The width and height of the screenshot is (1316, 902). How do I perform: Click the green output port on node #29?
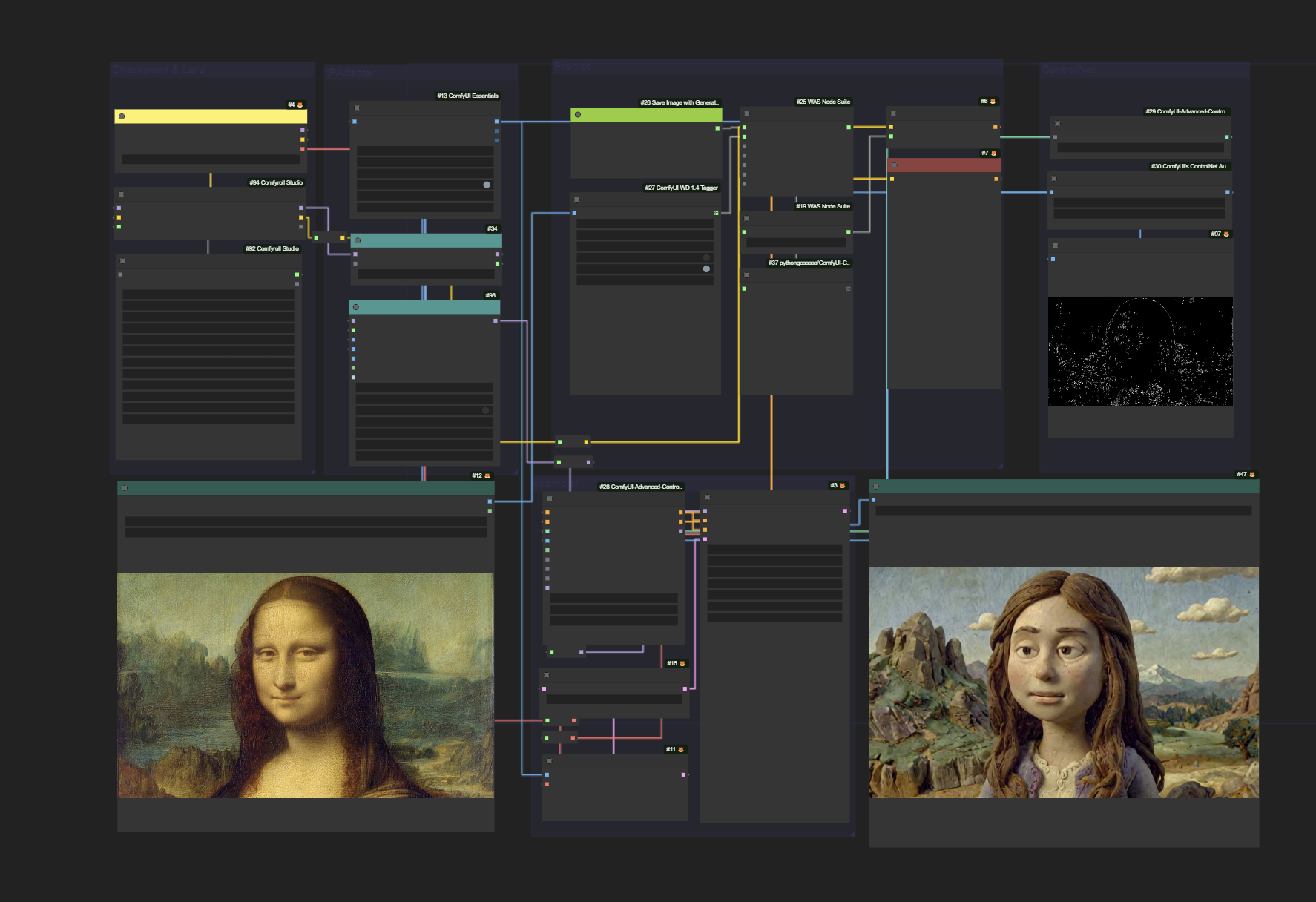(1227, 137)
